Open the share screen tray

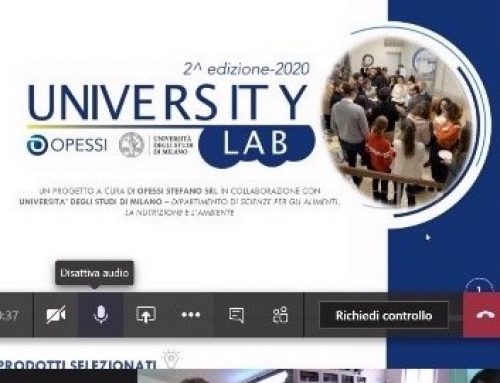pos(146,315)
